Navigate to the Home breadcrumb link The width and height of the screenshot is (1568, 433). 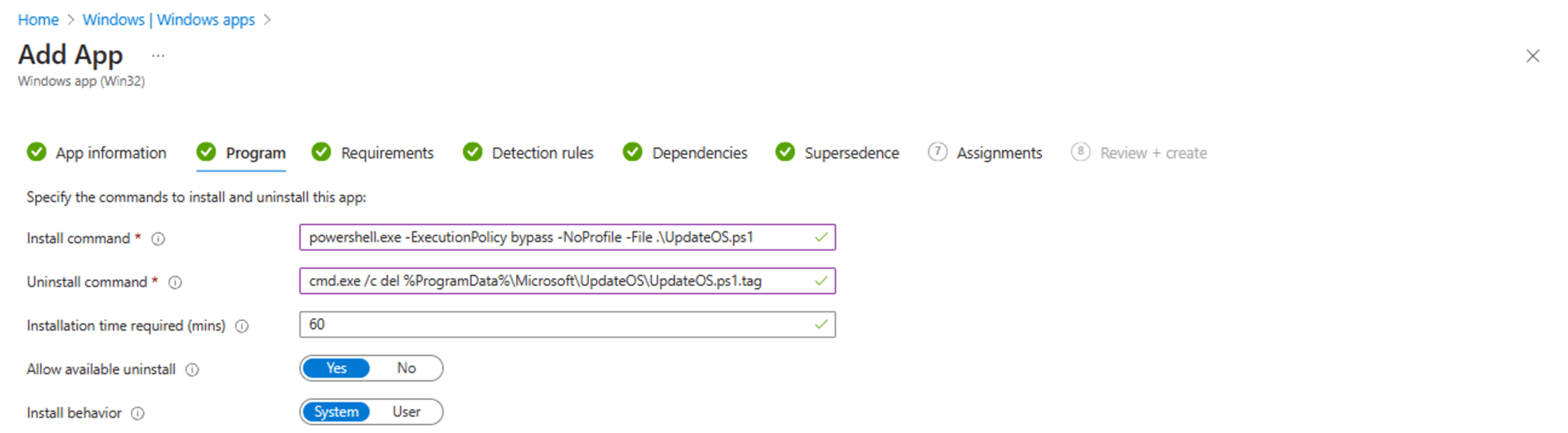(x=38, y=20)
